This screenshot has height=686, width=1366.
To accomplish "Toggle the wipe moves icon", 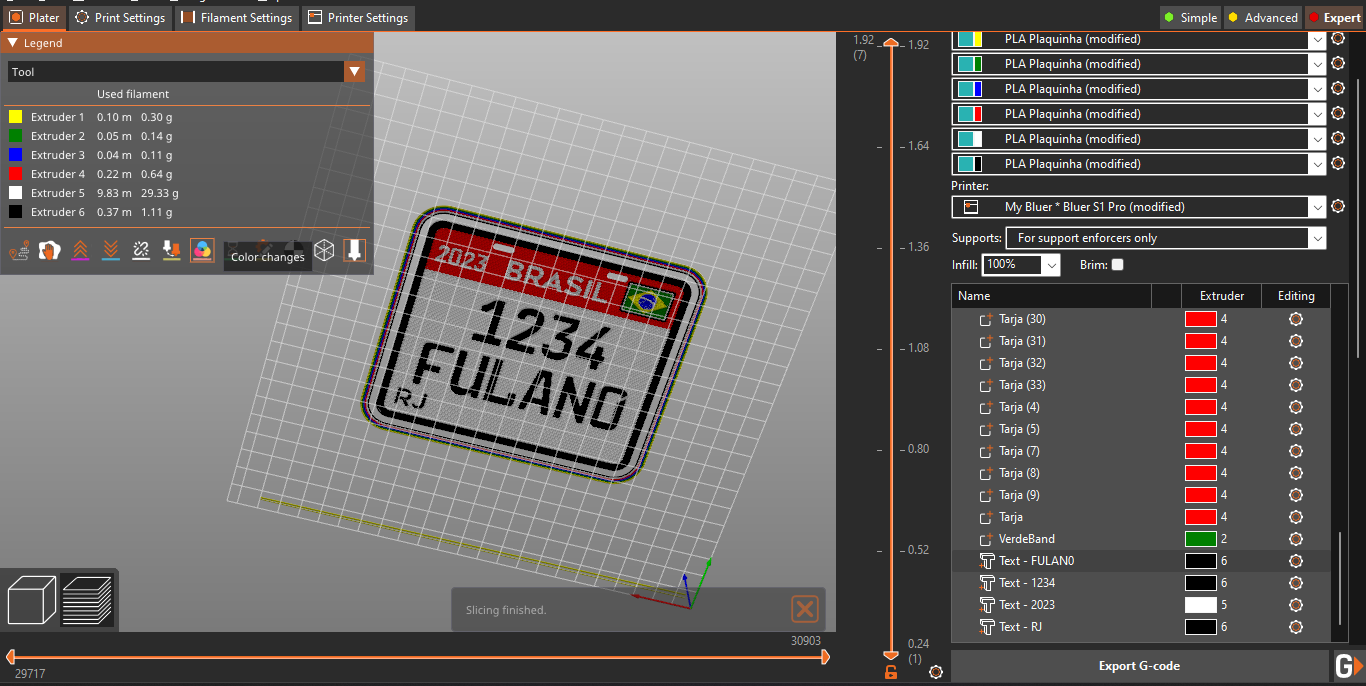I will (49, 250).
